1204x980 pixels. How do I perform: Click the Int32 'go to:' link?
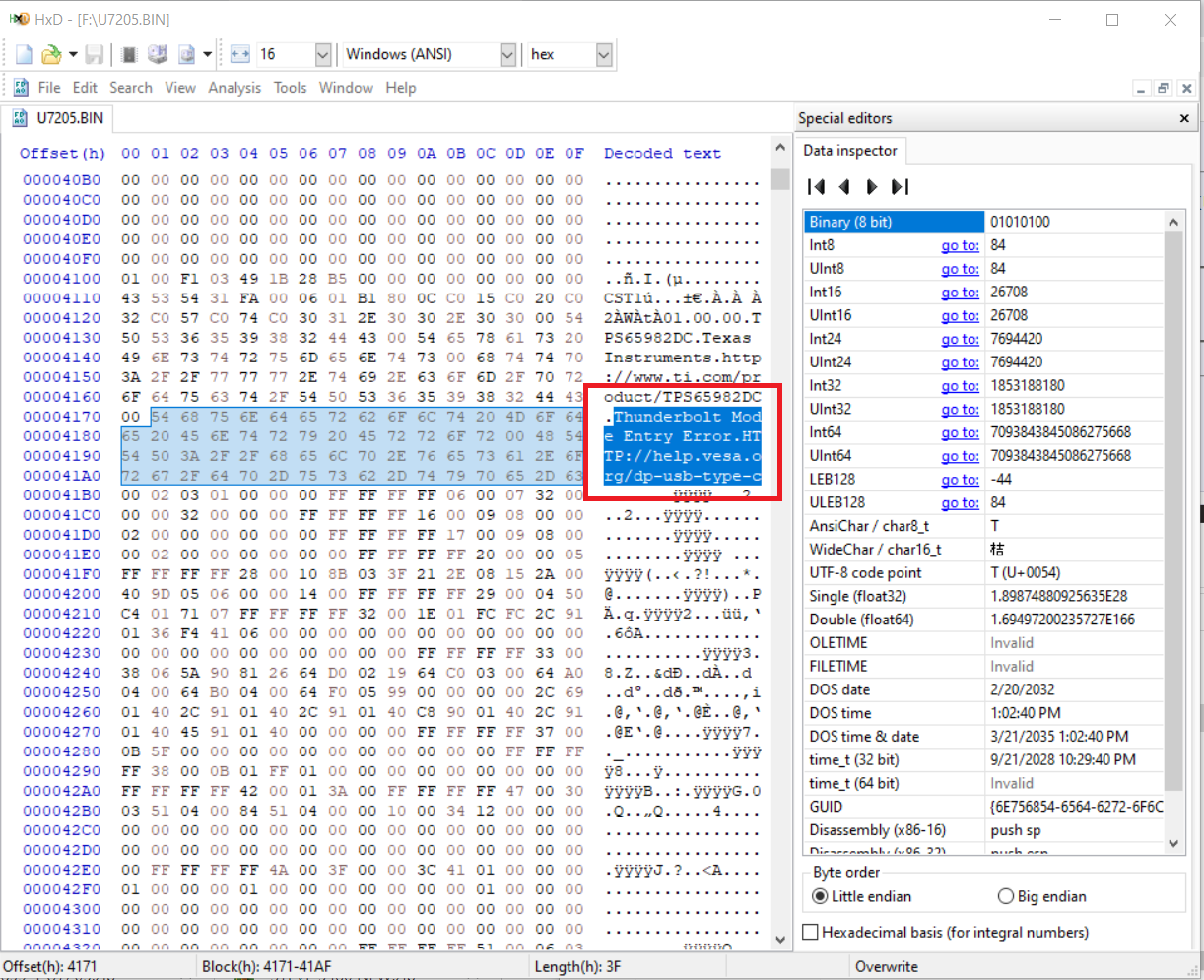click(960, 386)
